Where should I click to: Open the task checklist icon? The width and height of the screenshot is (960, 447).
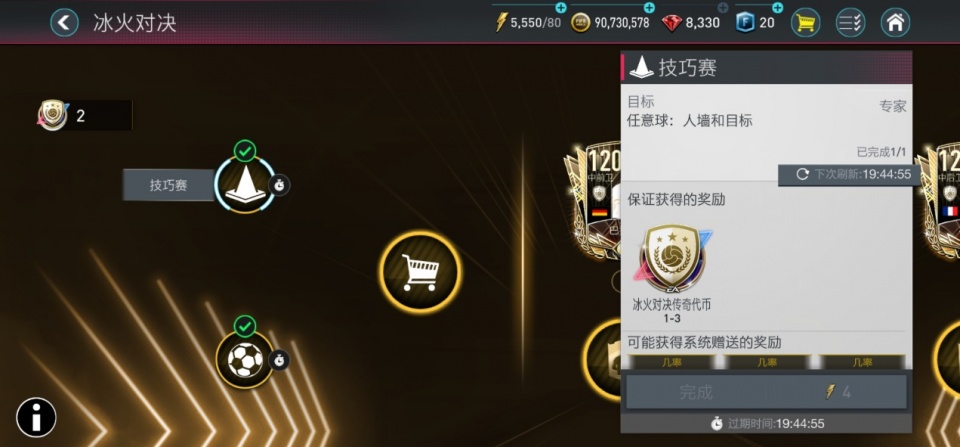[x=850, y=23]
